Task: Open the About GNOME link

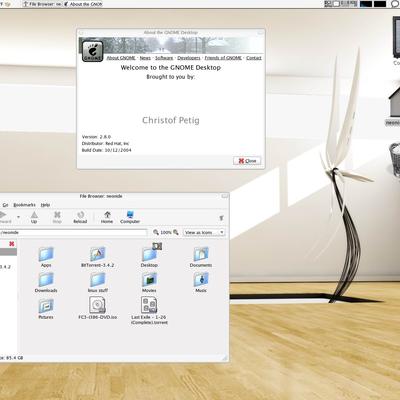Action: (121, 58)
